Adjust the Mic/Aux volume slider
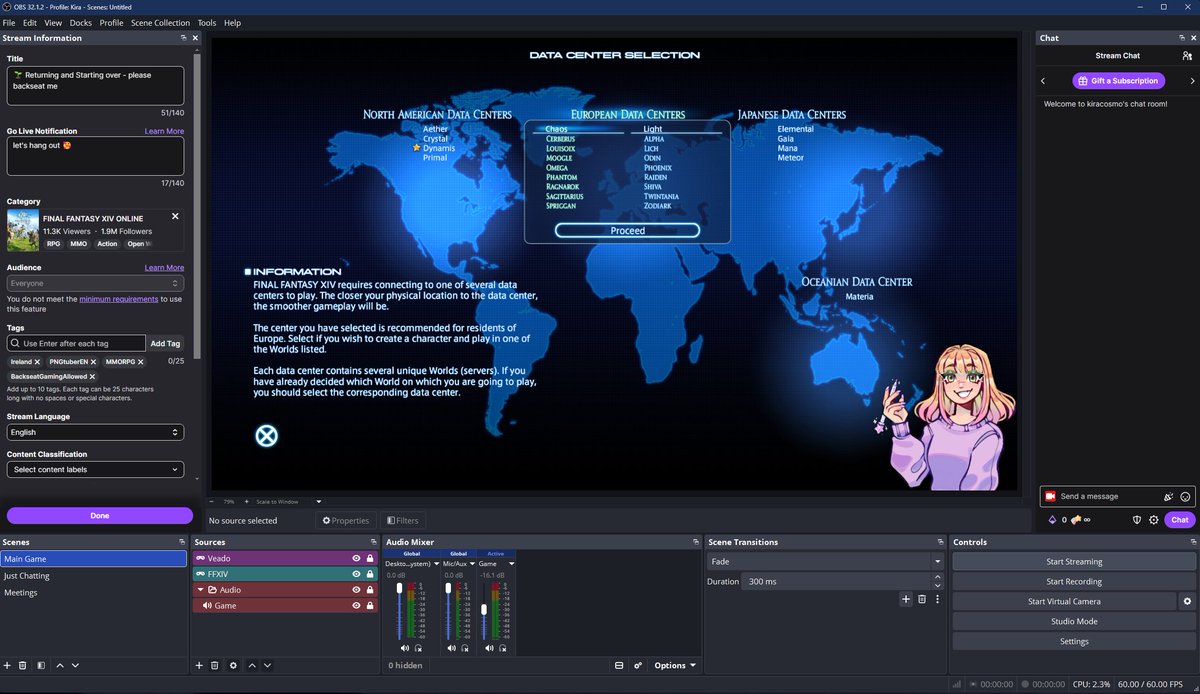The height and width of the screenshot is (694, 1200). pyautogui.click(x=446, y=612)
